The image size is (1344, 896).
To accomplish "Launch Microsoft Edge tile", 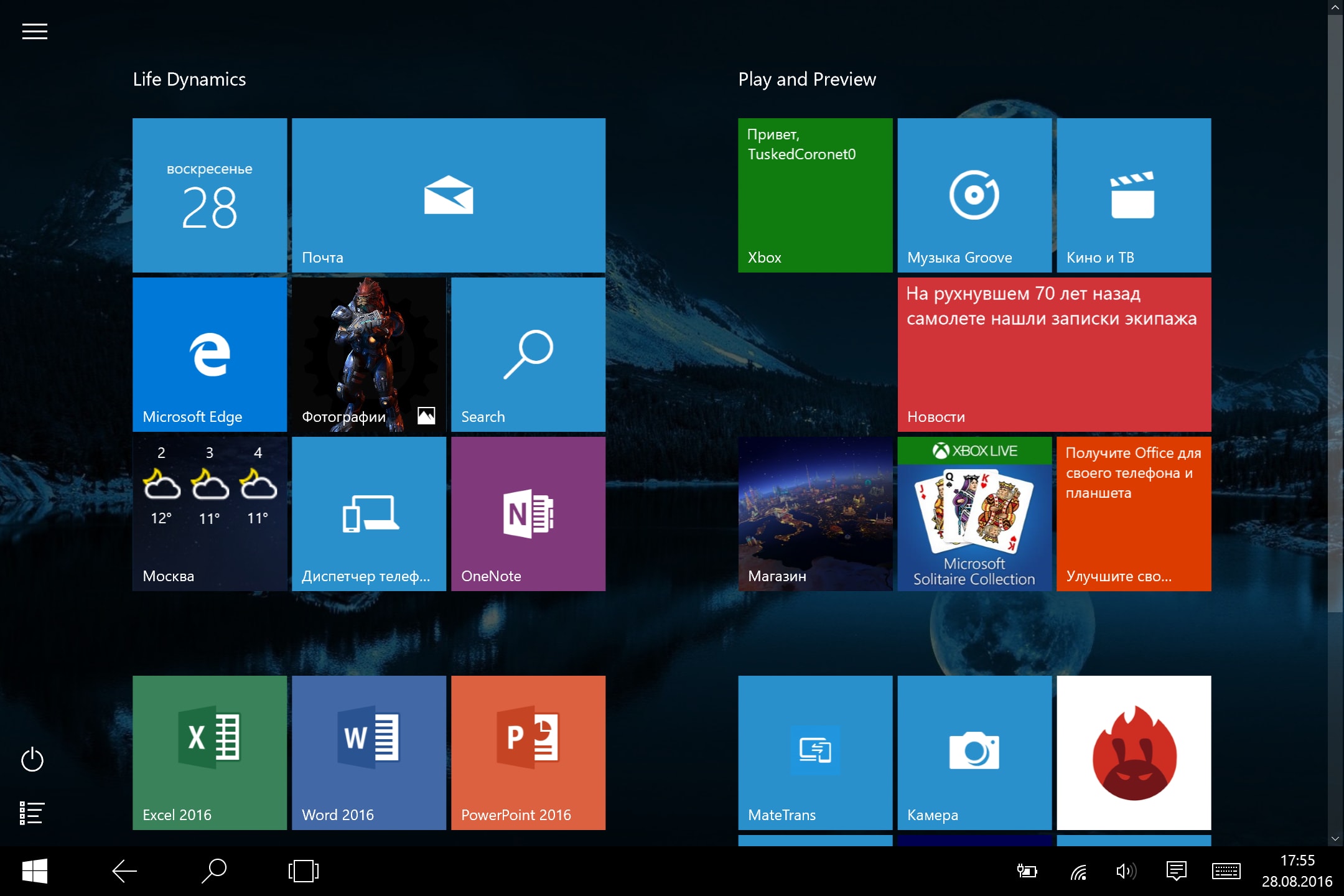I will 210,355.
